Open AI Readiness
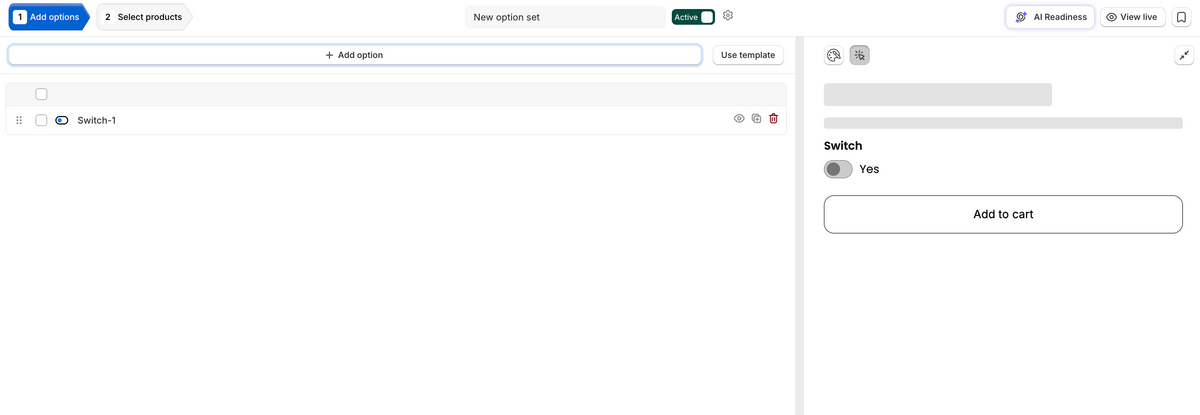1200x415 pixels. pos(1050,17)
